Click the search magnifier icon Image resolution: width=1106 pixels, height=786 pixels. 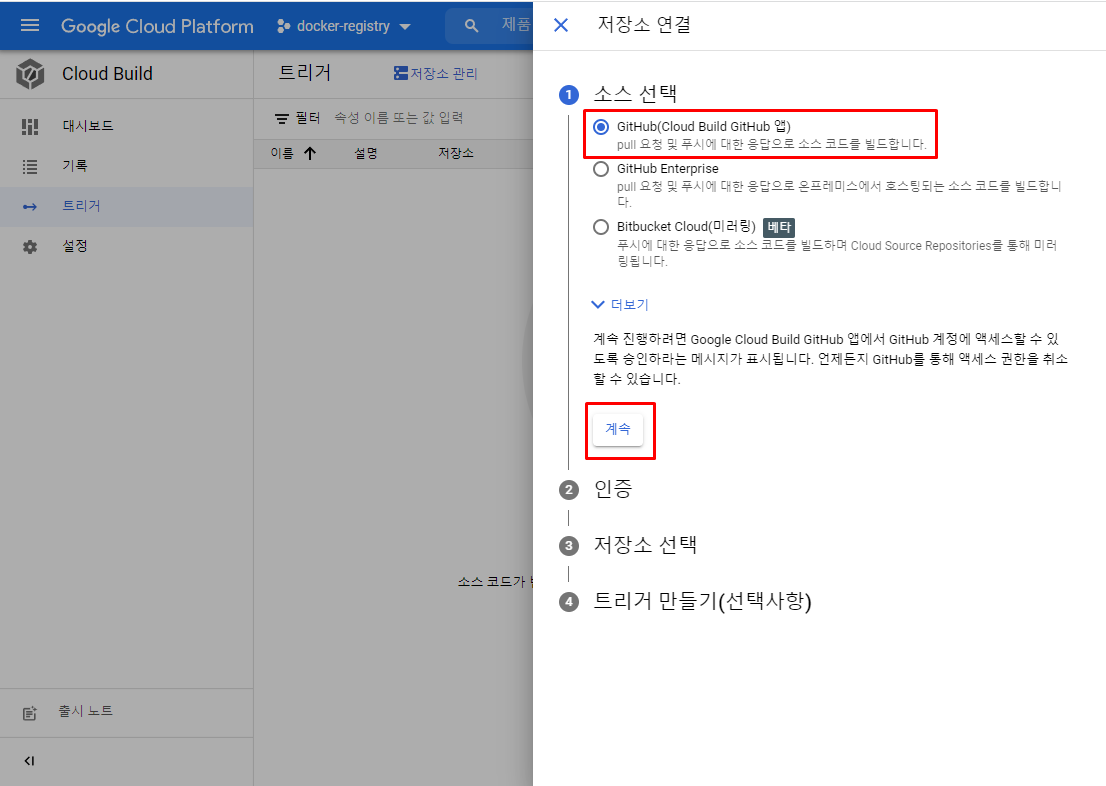471,26
